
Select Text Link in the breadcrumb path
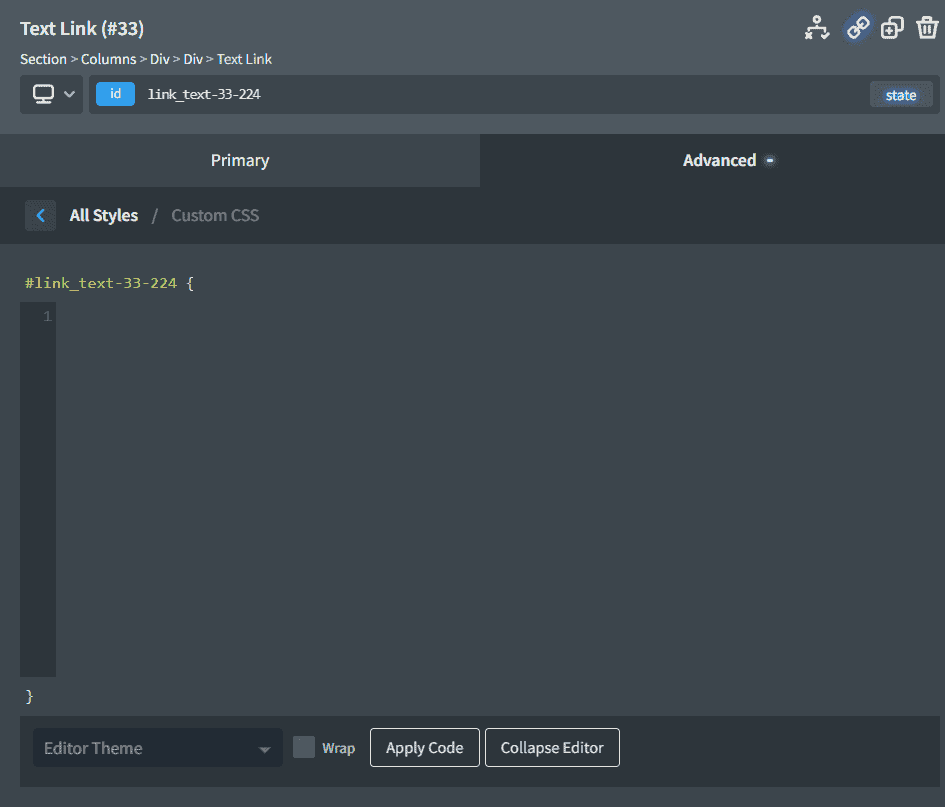click(x=244, y=59)
